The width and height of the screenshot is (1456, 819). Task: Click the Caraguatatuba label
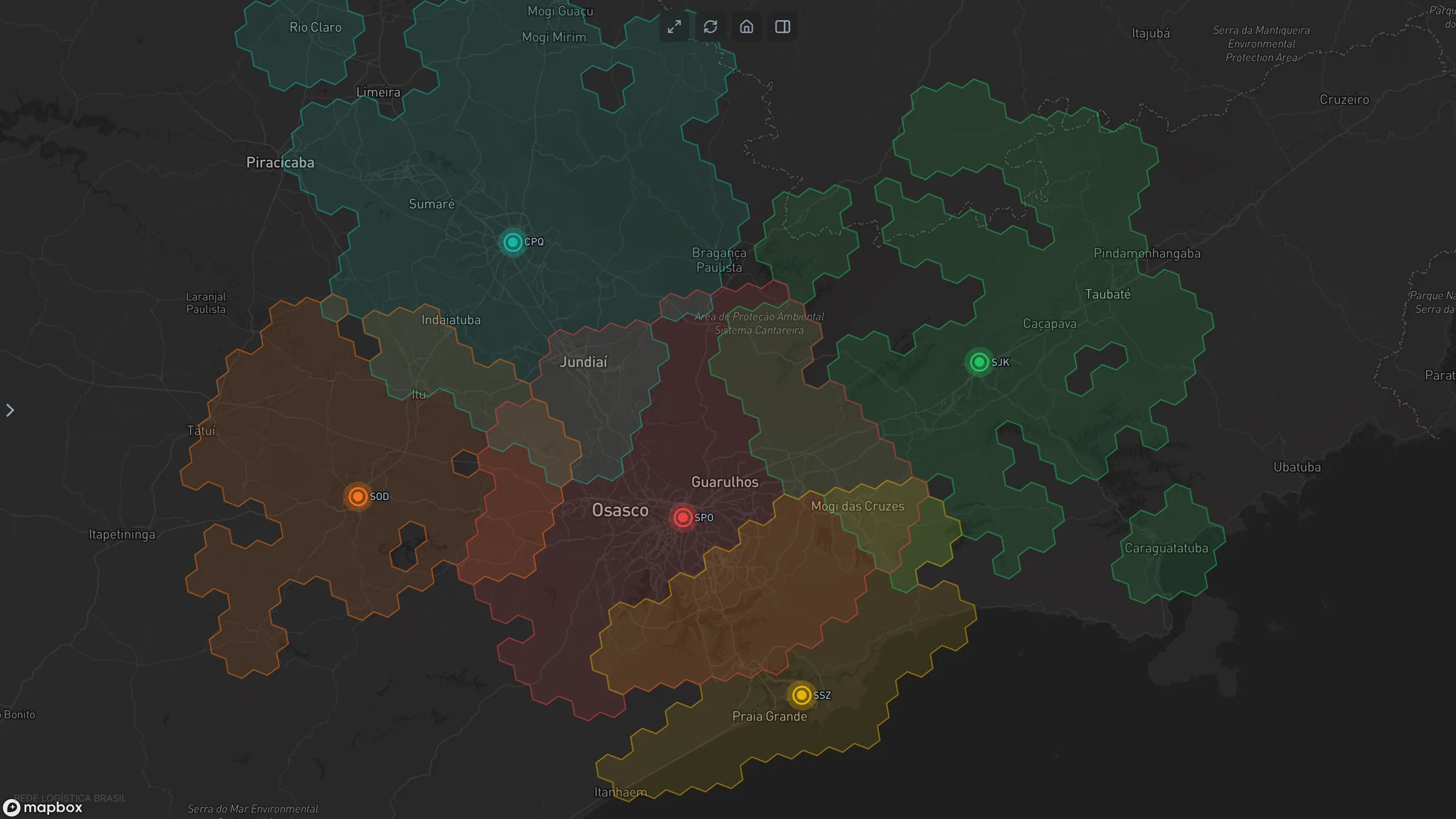1167,548
